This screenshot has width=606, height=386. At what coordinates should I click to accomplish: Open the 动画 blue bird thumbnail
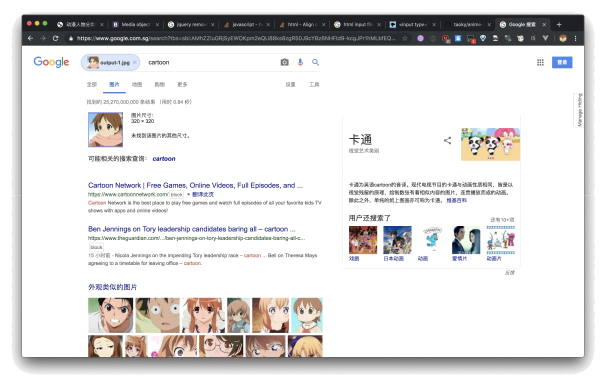pyautogui.click(x=432, y=240)
